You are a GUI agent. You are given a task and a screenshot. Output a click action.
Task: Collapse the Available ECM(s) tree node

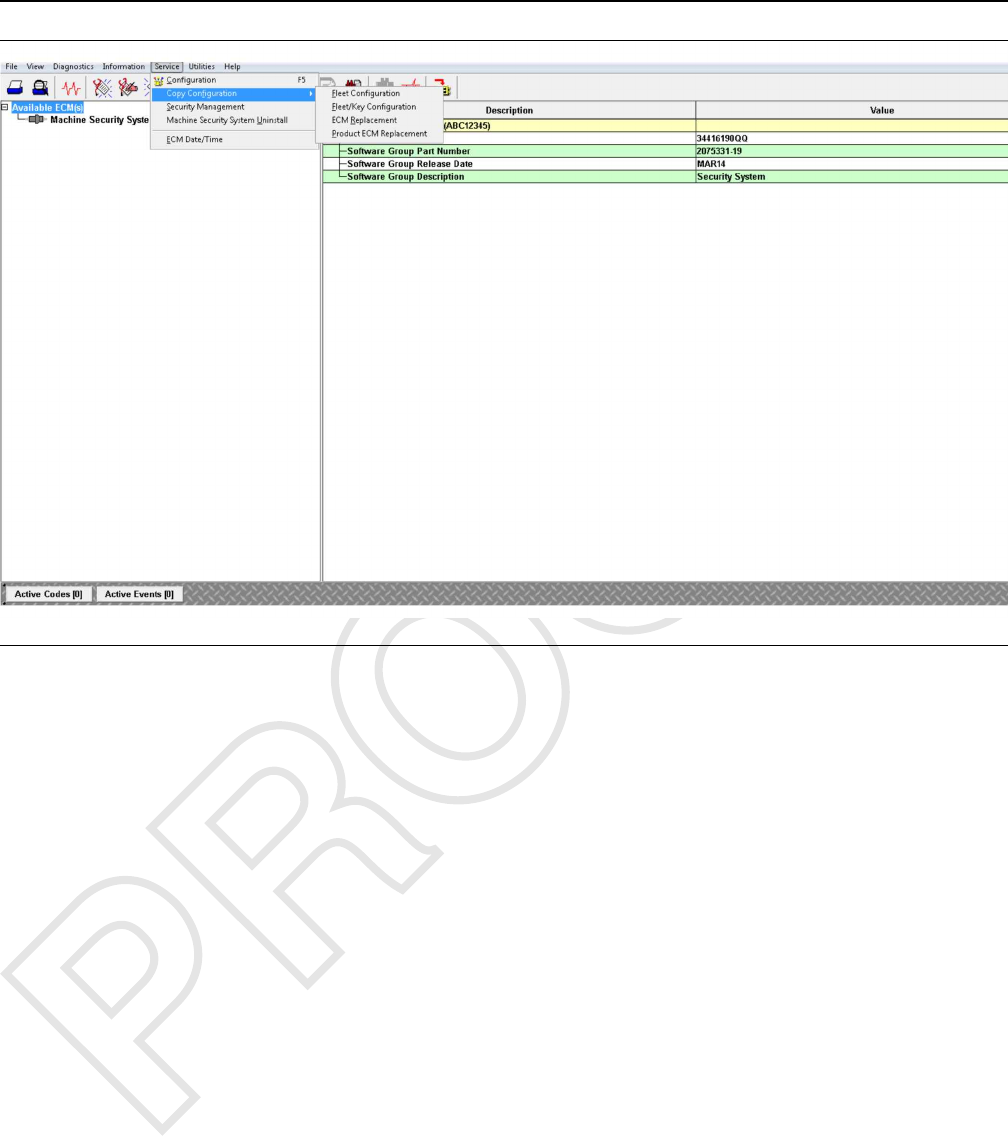(x=5, y=107)
